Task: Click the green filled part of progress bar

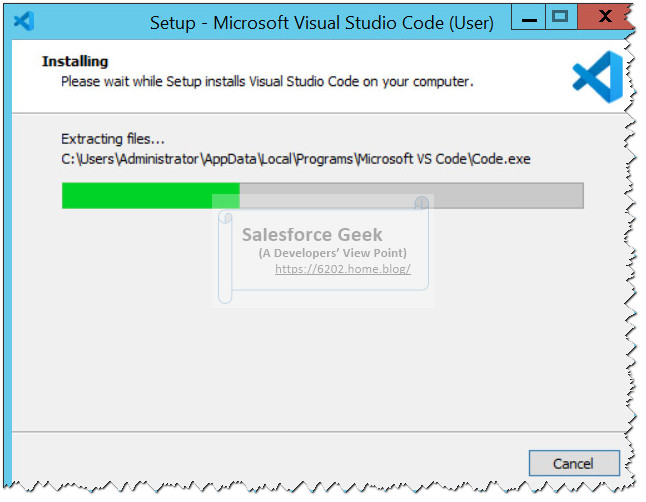Action: 151,195
